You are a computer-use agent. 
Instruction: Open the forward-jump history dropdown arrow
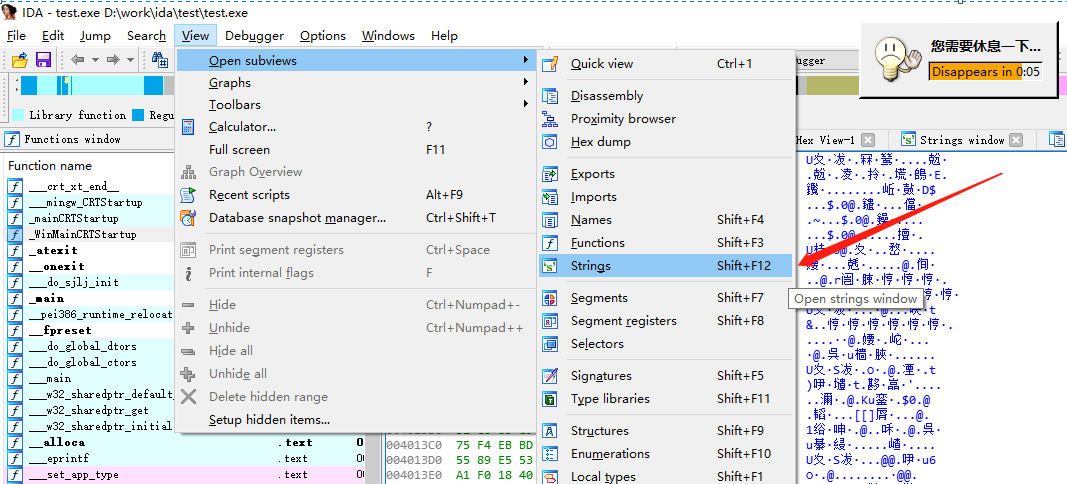(x=130, y=60)
